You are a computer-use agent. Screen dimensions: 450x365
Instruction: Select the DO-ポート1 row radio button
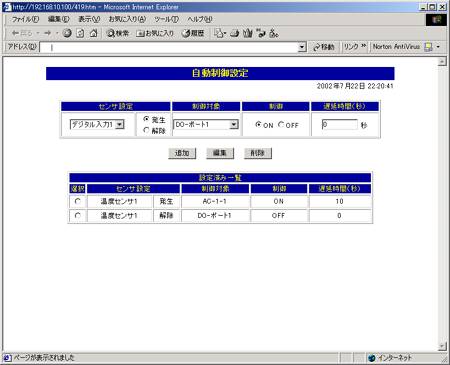[x=78, y=215]
